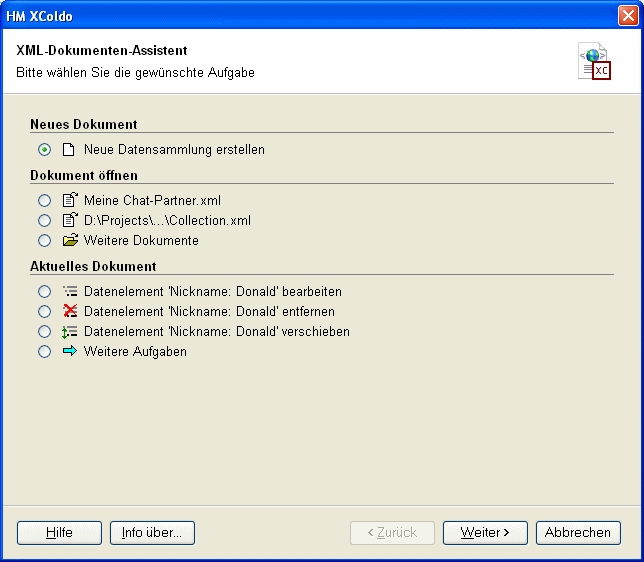Select the Weitere Dokumente radio button
The height and width of the screenshot is (562, 644).
[44, 240]
